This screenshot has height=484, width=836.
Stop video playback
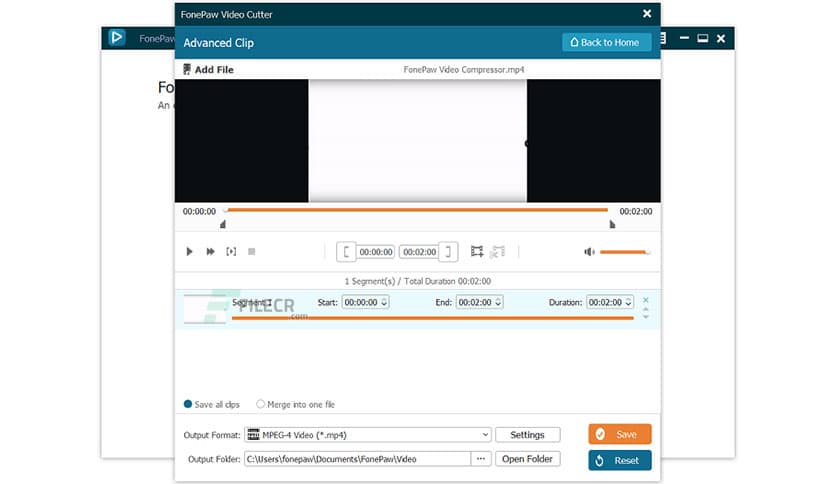pyautogui.click(x=252, y=252)
